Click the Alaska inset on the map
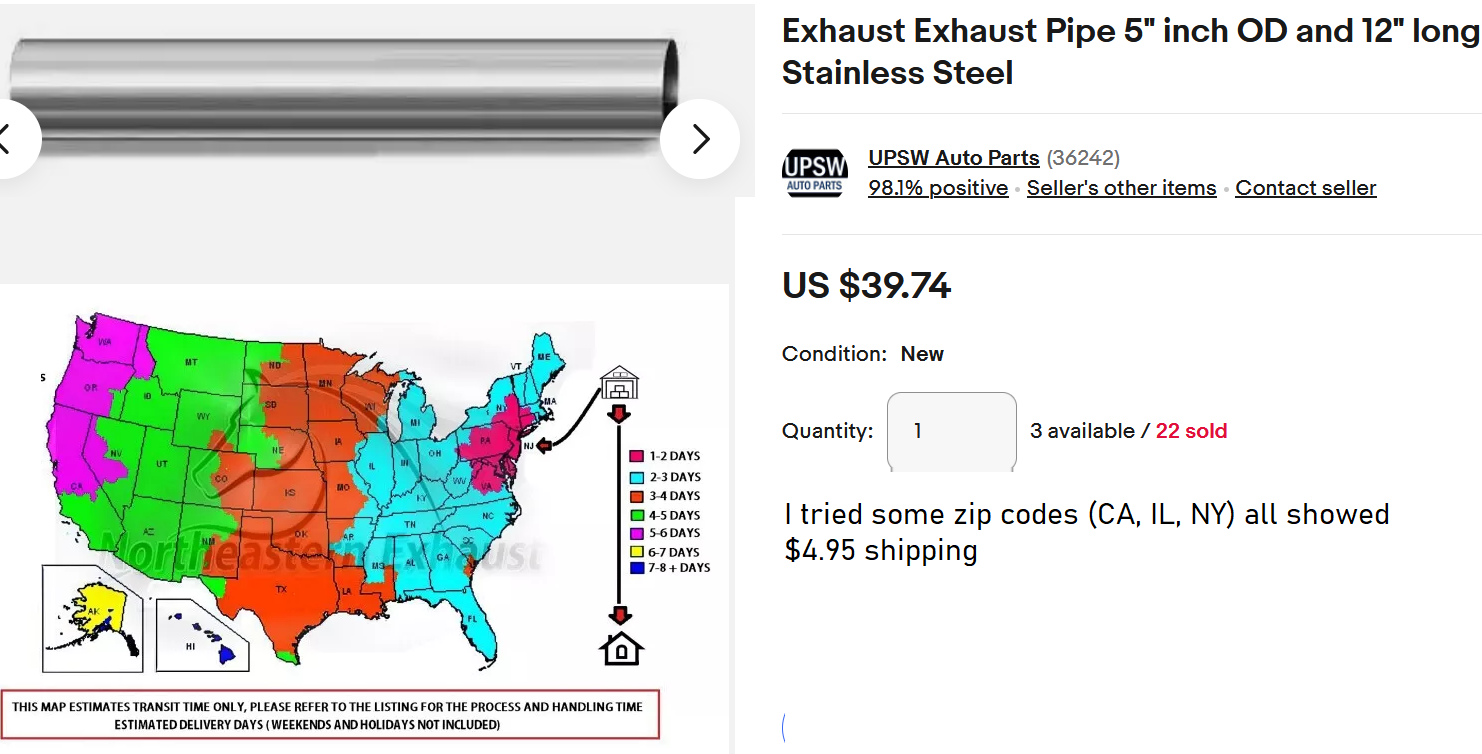1482x754 pixels. 91,617
